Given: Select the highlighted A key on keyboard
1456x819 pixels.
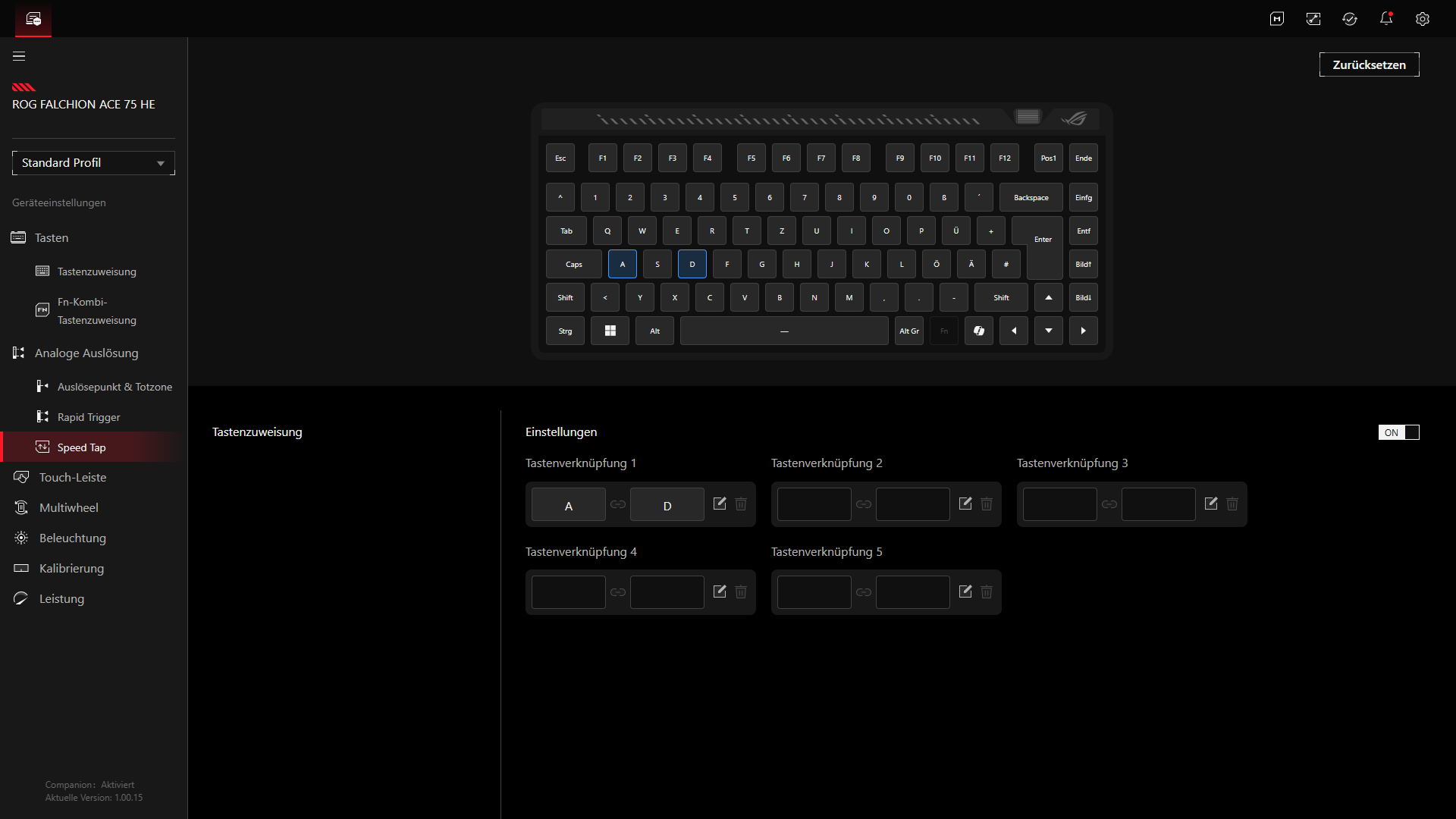Looking at the screenshot, I should point(623,265).
